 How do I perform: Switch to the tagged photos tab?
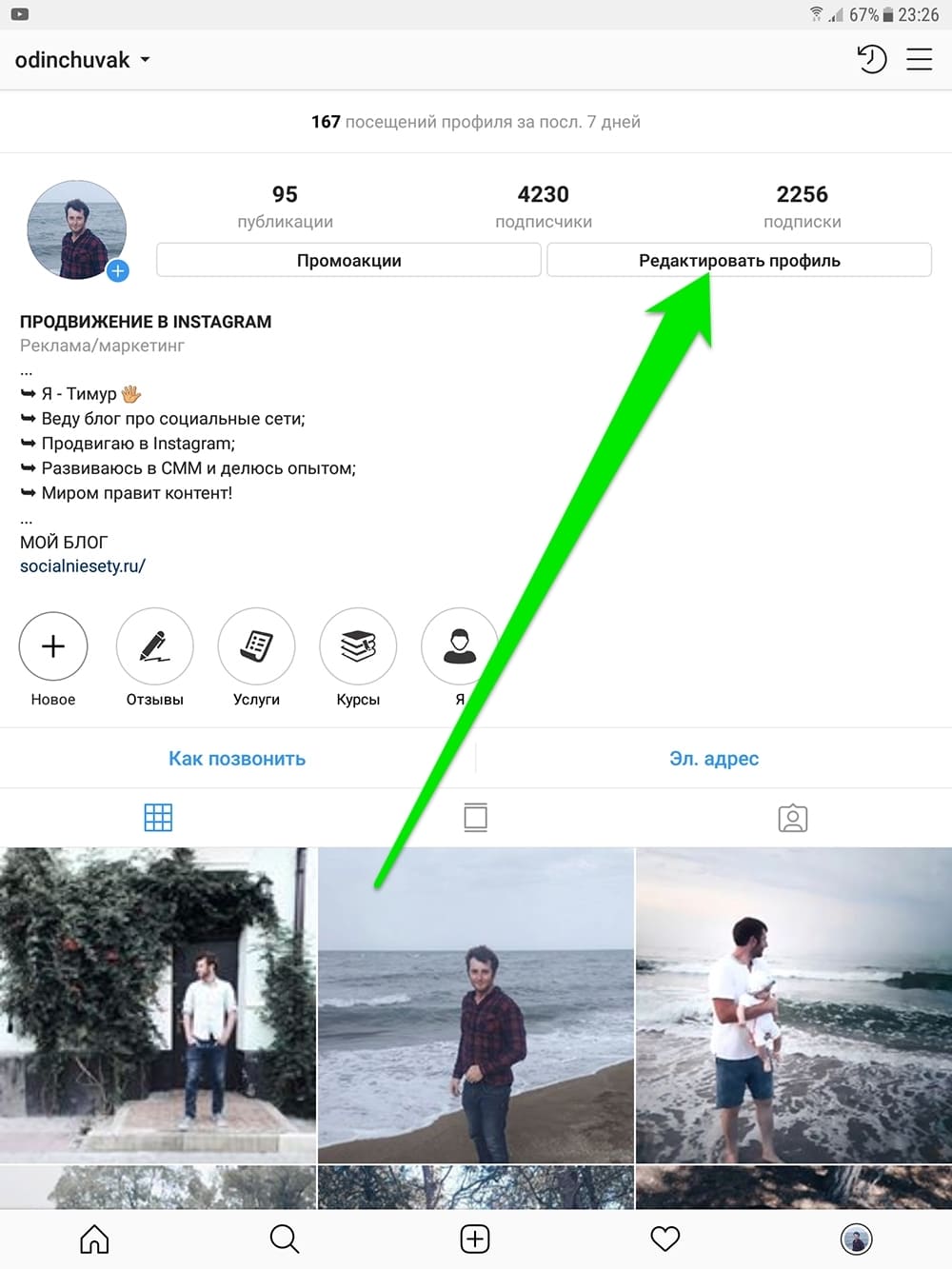click(x=793, y=818)
